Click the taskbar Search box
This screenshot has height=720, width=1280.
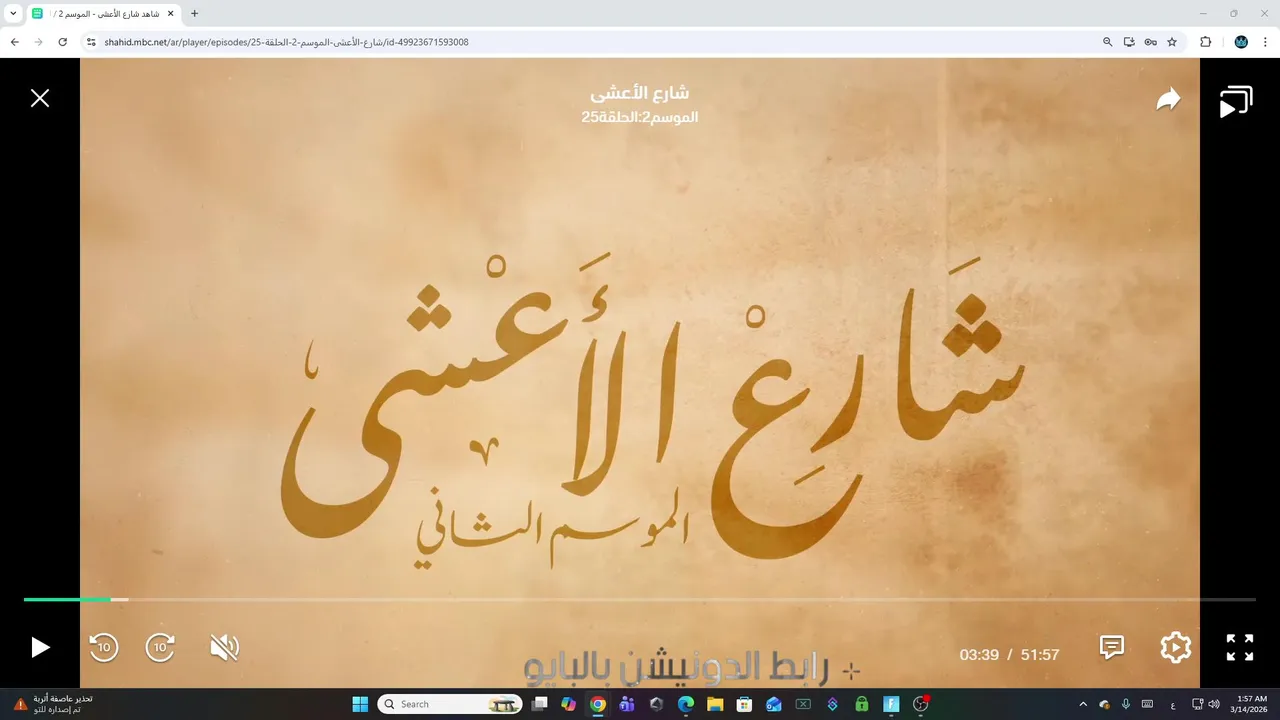pyautogui.click(x=452, y=704)
